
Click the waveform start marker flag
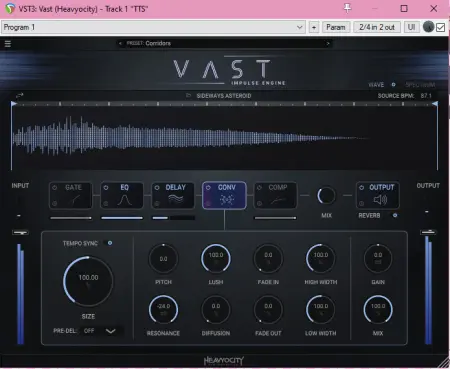(x=14, y=104)
